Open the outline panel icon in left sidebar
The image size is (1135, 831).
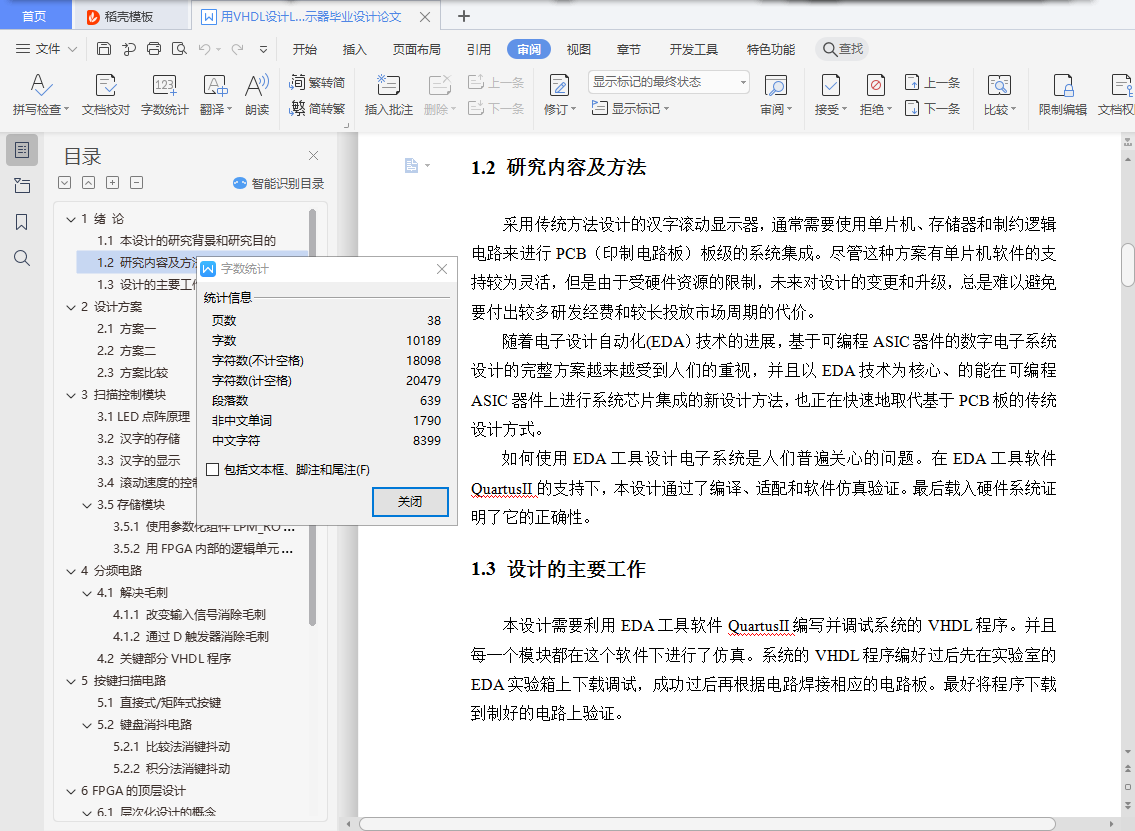click(x=22, y=150)
